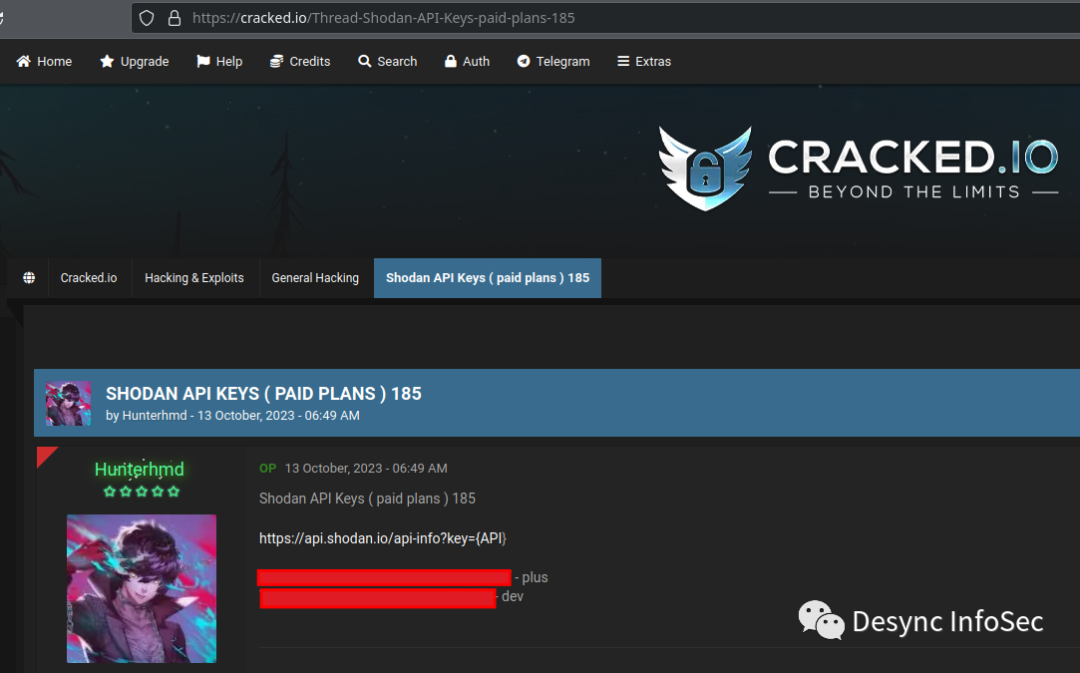Click the green OP badge
1080x673 pixels.
268,468
